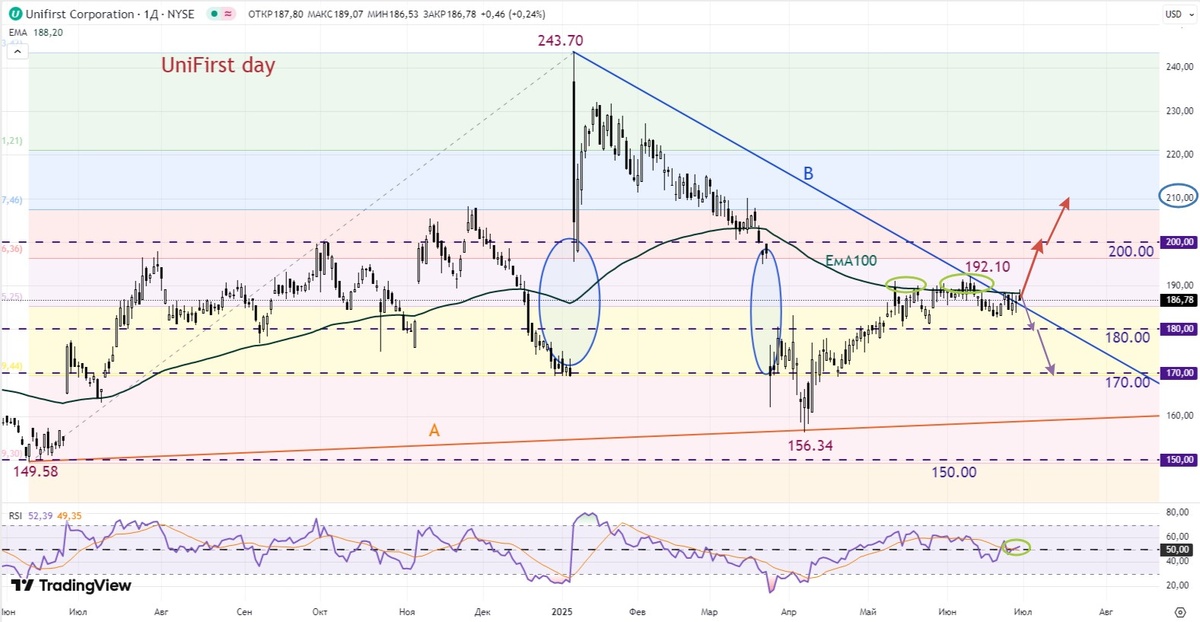Click the 180,00 price level label on axis
This screenshot has width=1200, height=622.
(1180, 329)
